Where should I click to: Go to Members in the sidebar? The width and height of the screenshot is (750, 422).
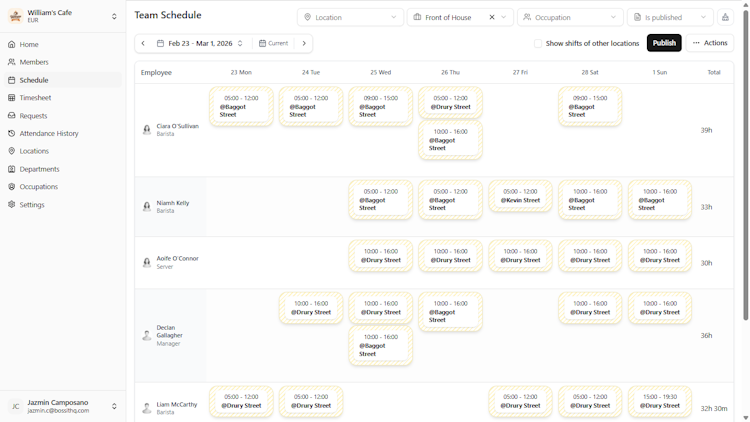click(x=34, y=62)
